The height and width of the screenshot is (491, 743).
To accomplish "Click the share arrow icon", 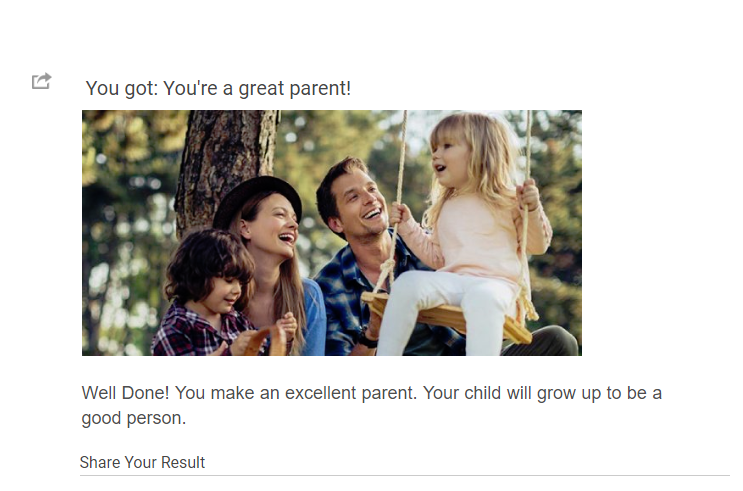I will (41, 81).
